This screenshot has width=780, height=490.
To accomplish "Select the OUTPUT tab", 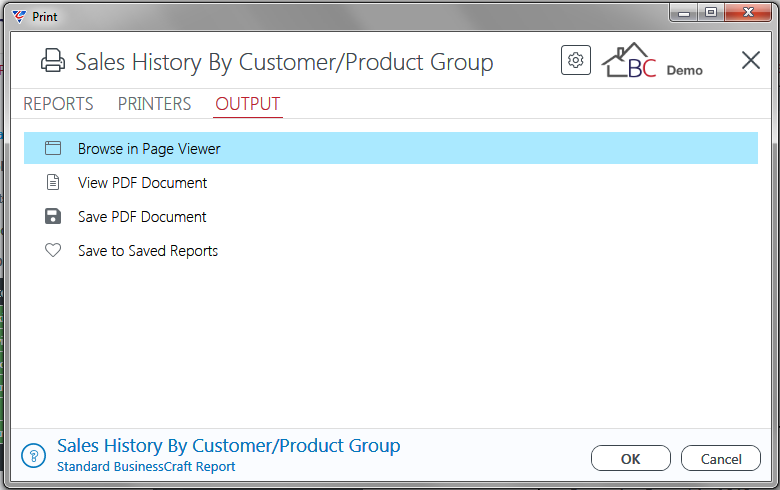I will click(248, 104).
